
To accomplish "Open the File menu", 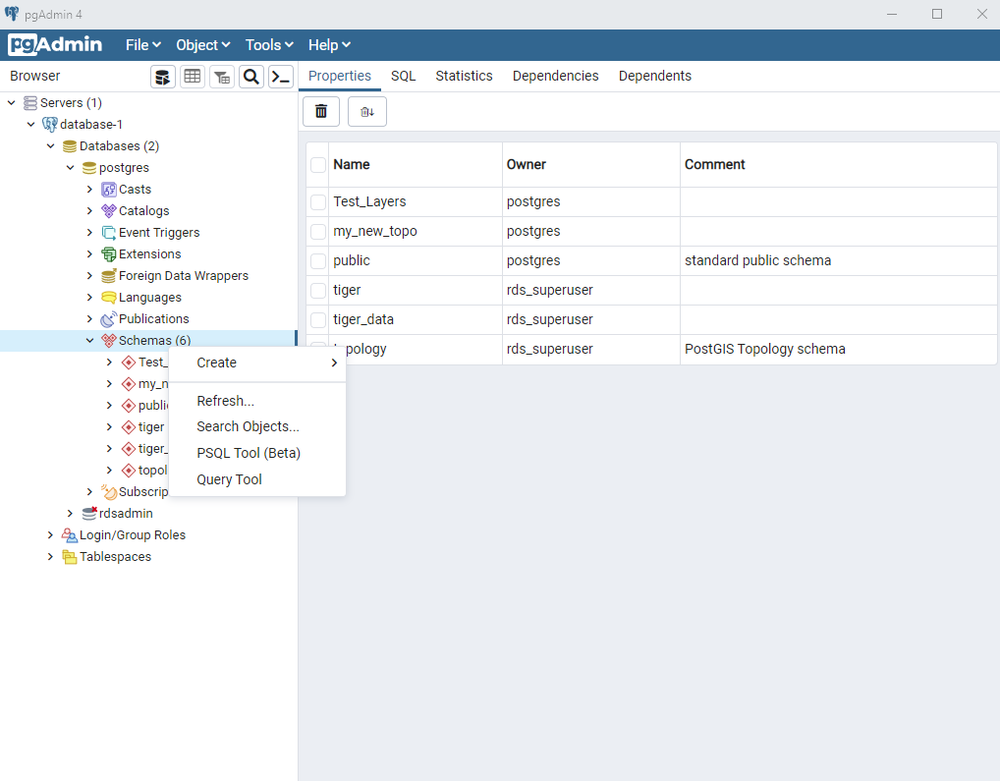I will (x=143, y=45).
